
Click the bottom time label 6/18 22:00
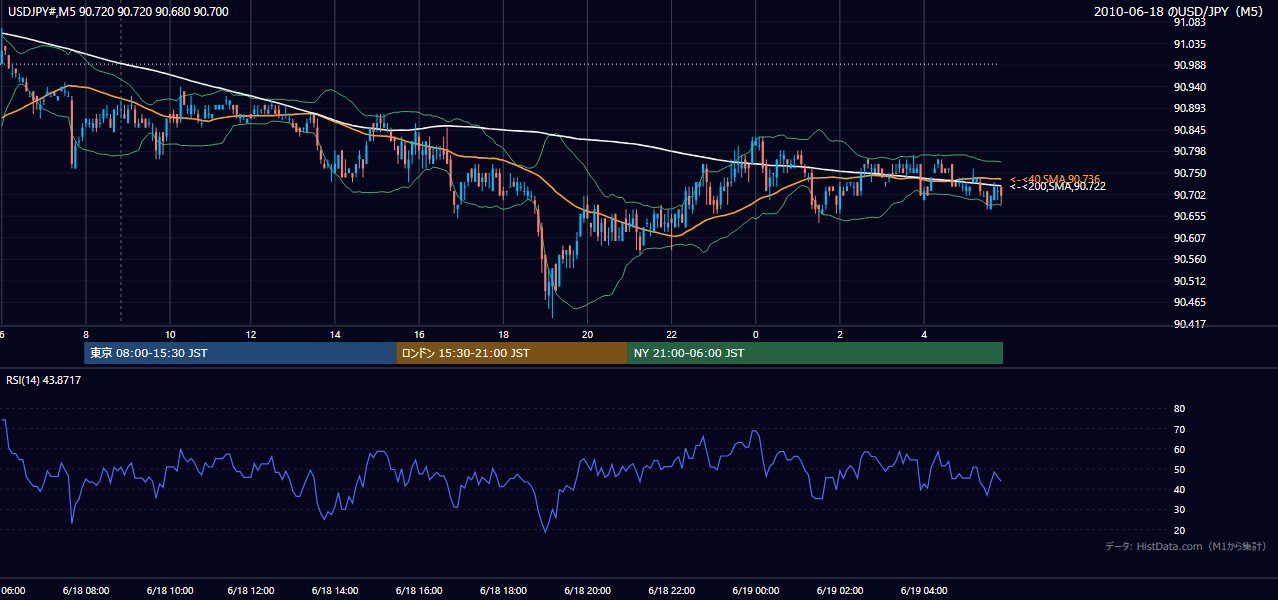tap(672, 591)
